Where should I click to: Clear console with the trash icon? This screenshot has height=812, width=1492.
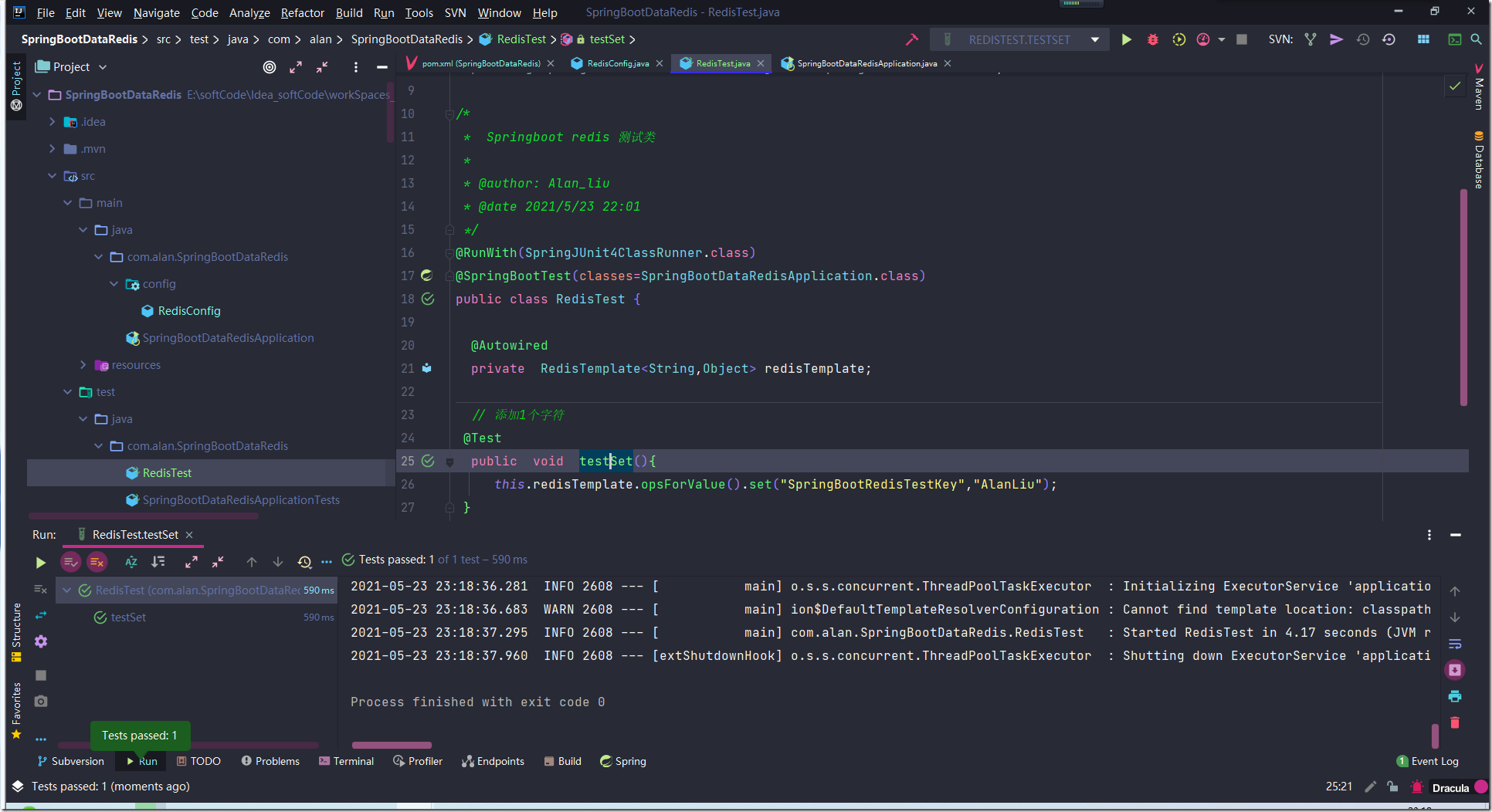click(1455, 722)
